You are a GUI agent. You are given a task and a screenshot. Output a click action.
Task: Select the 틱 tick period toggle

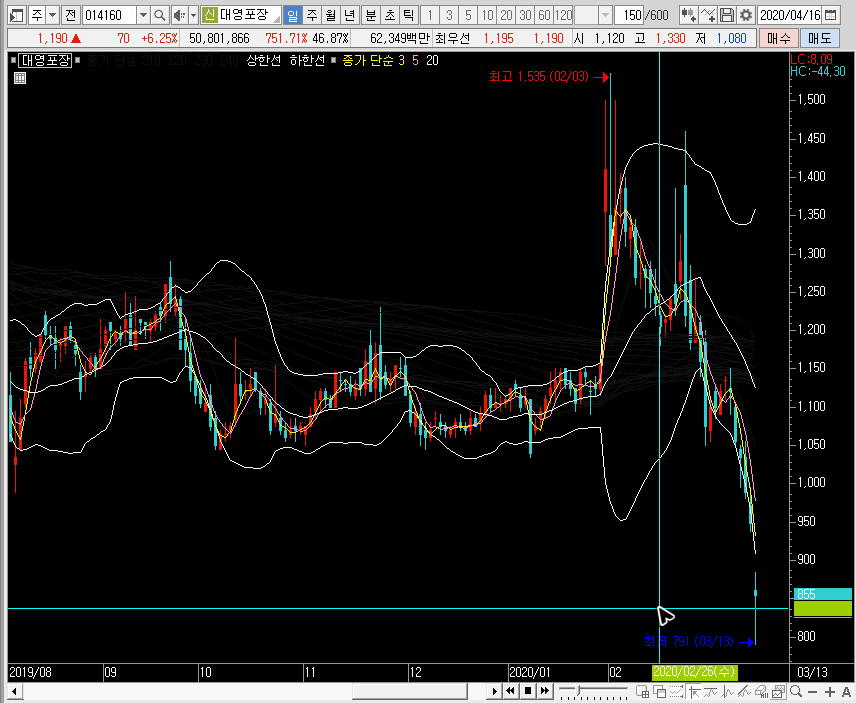(409, 15)
